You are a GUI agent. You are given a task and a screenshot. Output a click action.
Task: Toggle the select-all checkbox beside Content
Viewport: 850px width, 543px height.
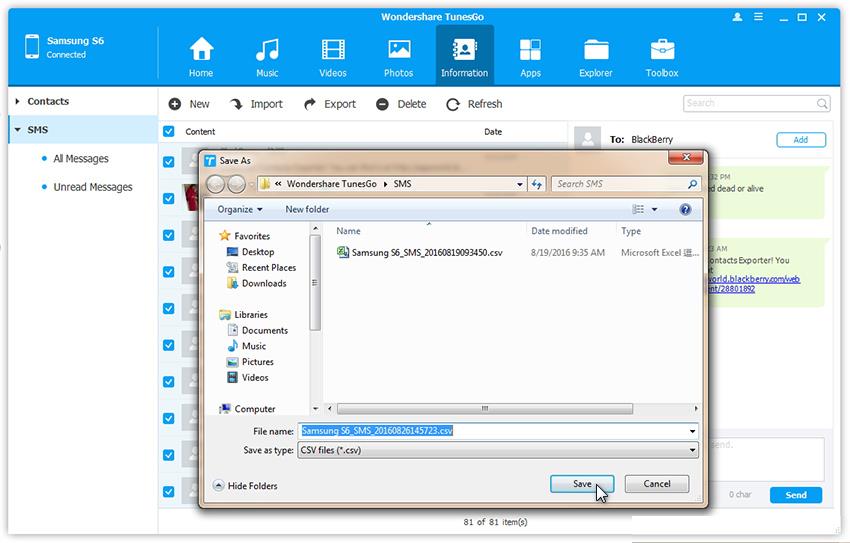click(x=168, y=132)
